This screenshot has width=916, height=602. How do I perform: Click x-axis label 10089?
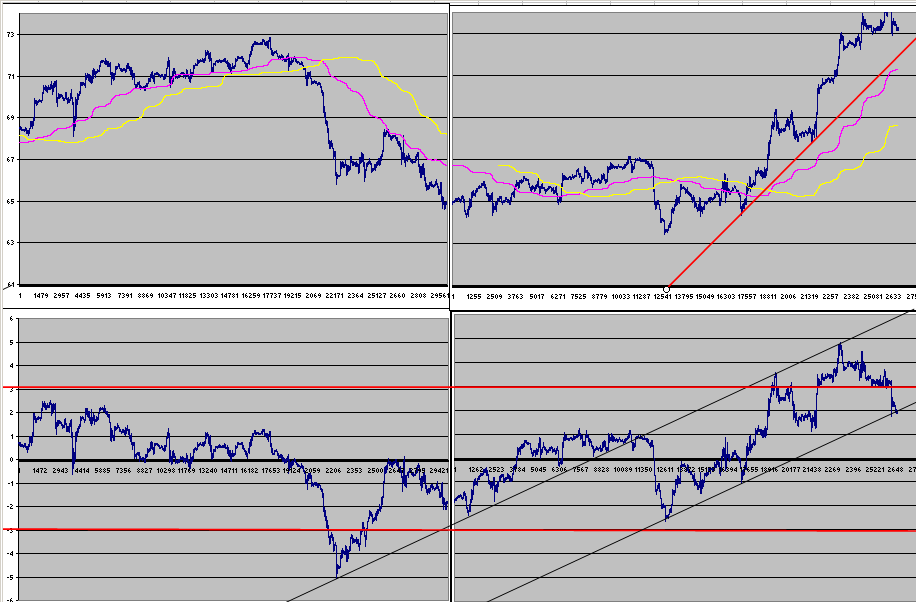point(622,469)
